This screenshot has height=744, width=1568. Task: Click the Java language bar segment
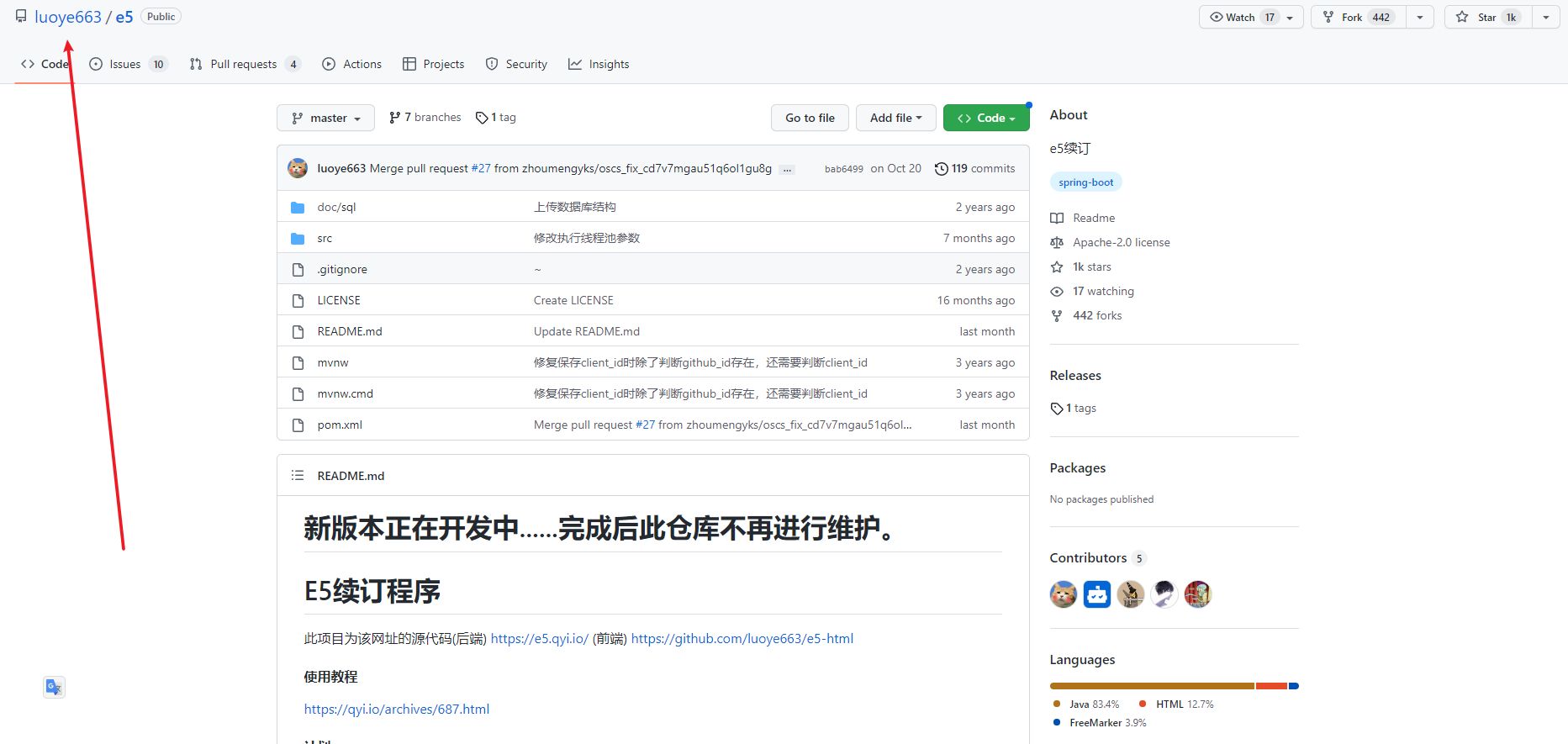pyautogui.click(x=1152, y=686)
